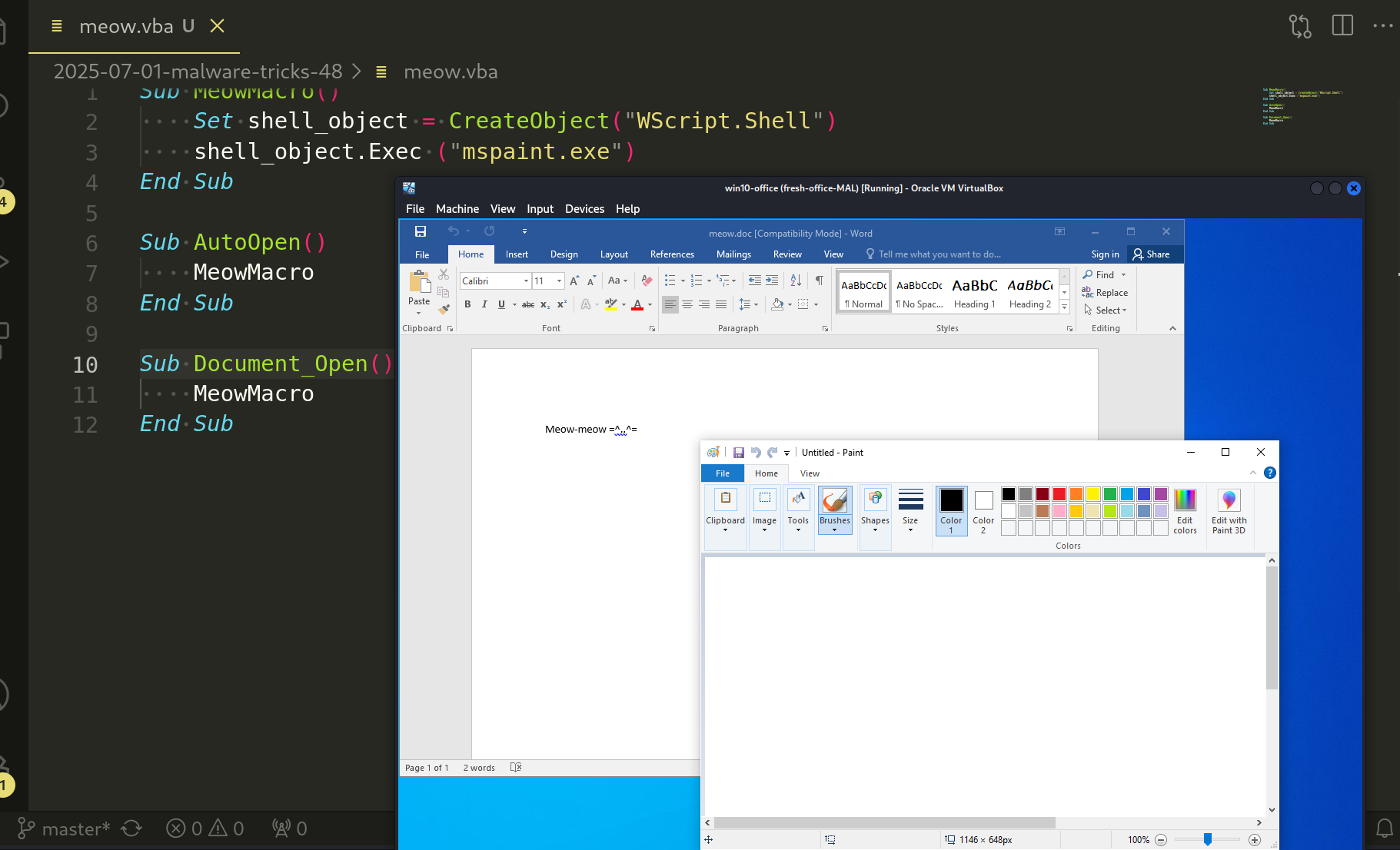Click Font Color icon in Word

(x=637, y=304)
